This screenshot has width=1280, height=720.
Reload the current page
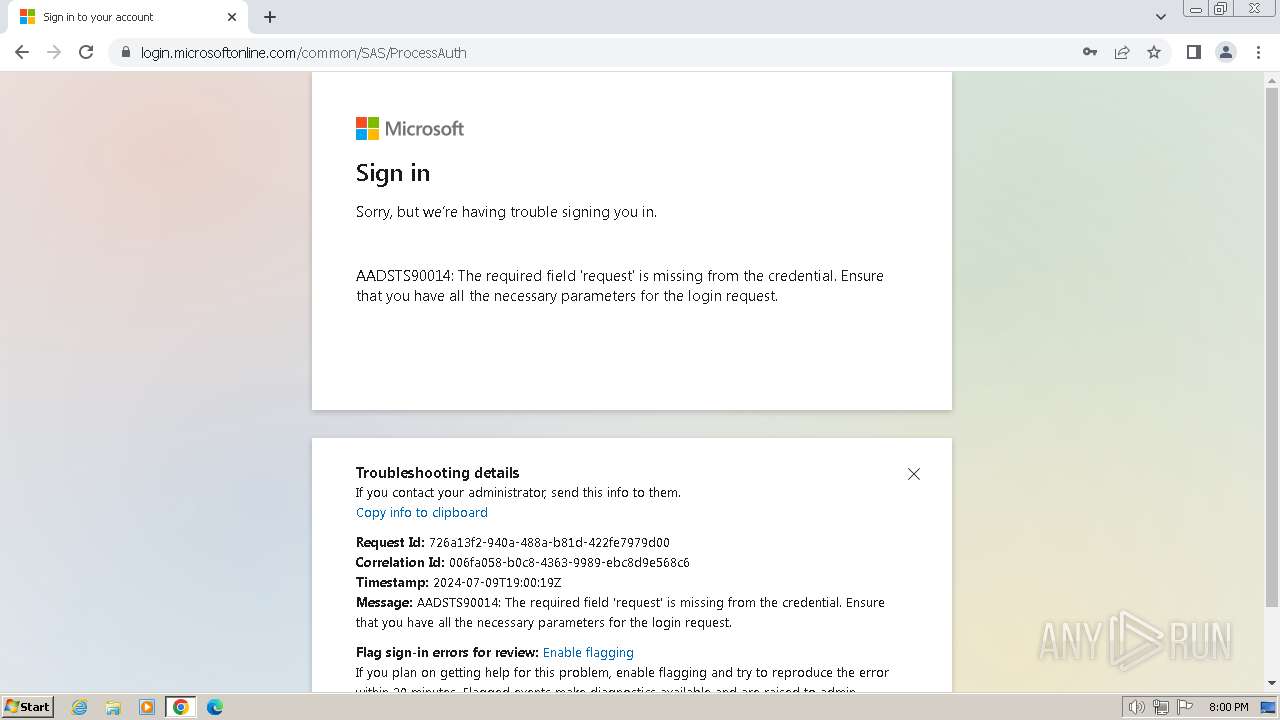coord(86,52)
